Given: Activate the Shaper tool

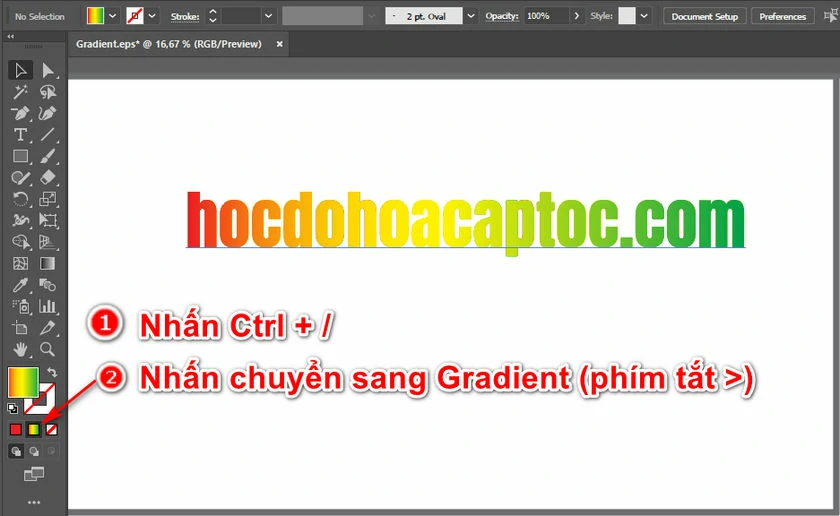Looking at the screenshot, I should [x=20, y=178].
